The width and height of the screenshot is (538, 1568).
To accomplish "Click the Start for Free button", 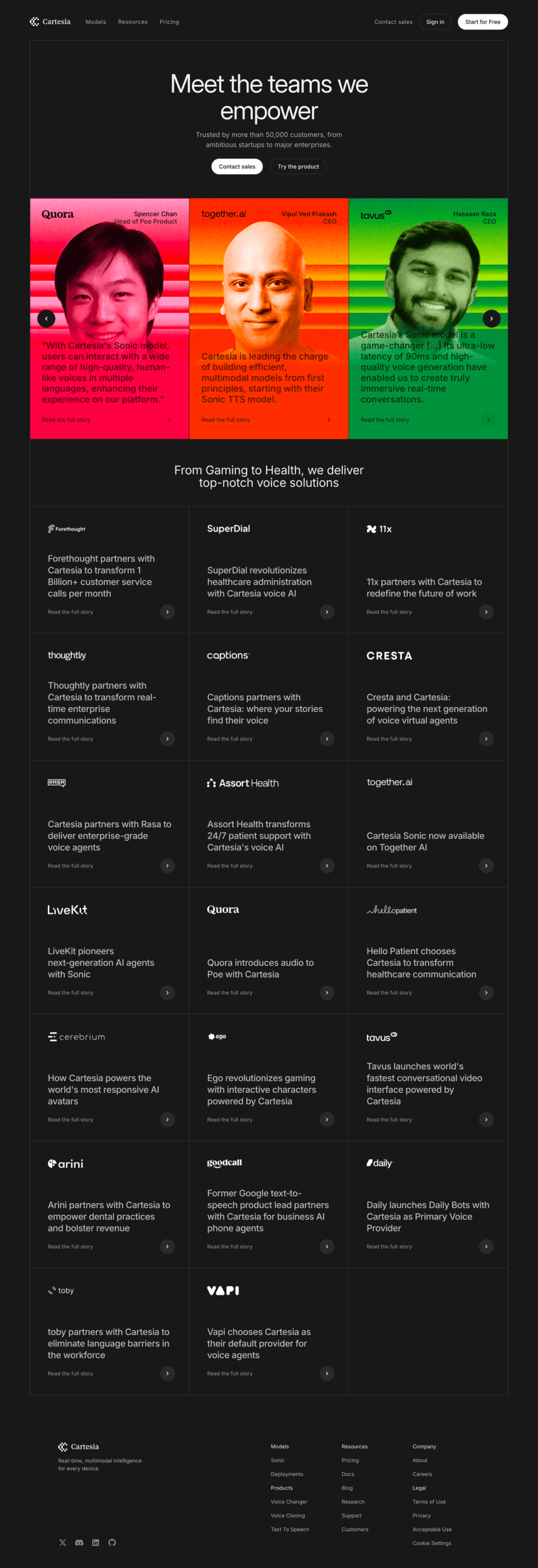I will 482,21.
